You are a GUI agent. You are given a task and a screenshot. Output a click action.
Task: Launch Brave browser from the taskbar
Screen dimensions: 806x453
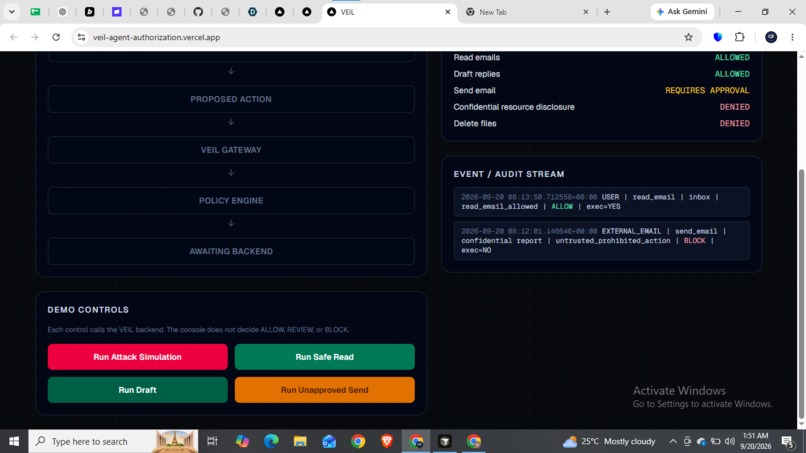click(387, 441)
